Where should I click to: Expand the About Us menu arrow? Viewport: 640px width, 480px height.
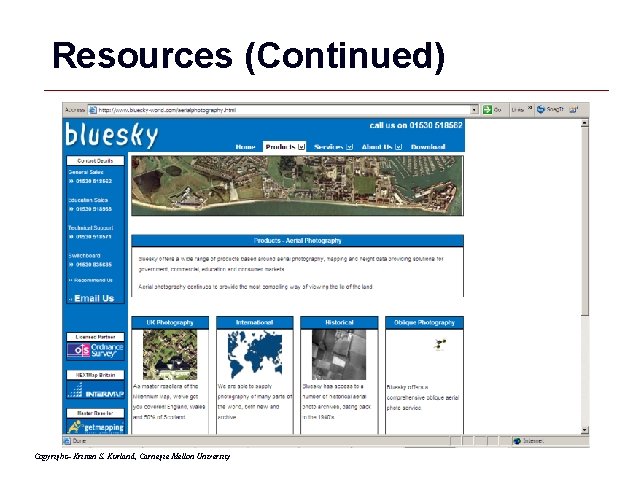click(399, 147)
